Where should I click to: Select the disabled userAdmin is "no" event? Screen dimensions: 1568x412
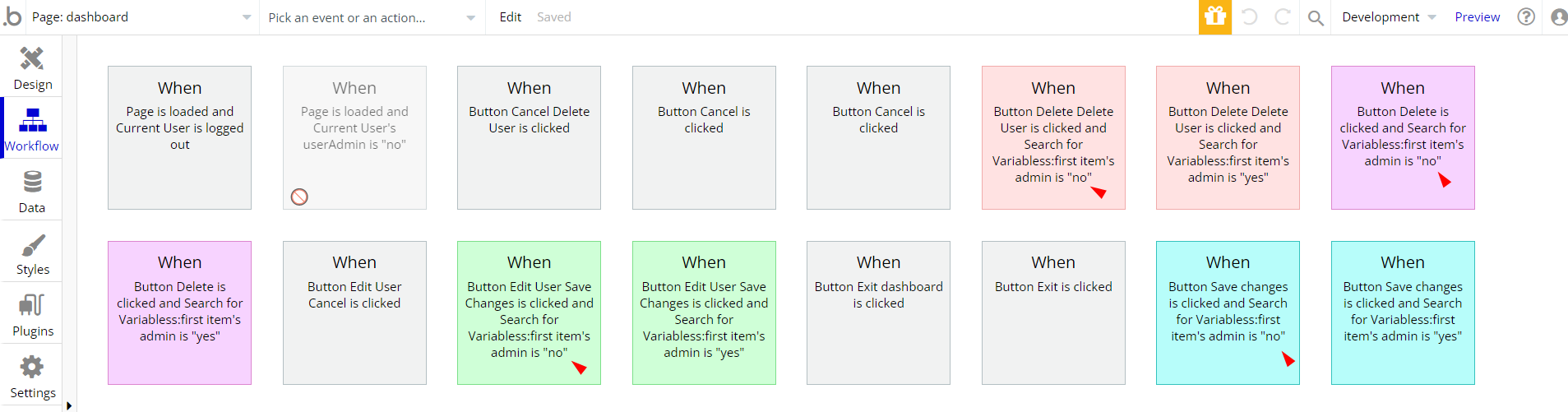coord(354,137)
